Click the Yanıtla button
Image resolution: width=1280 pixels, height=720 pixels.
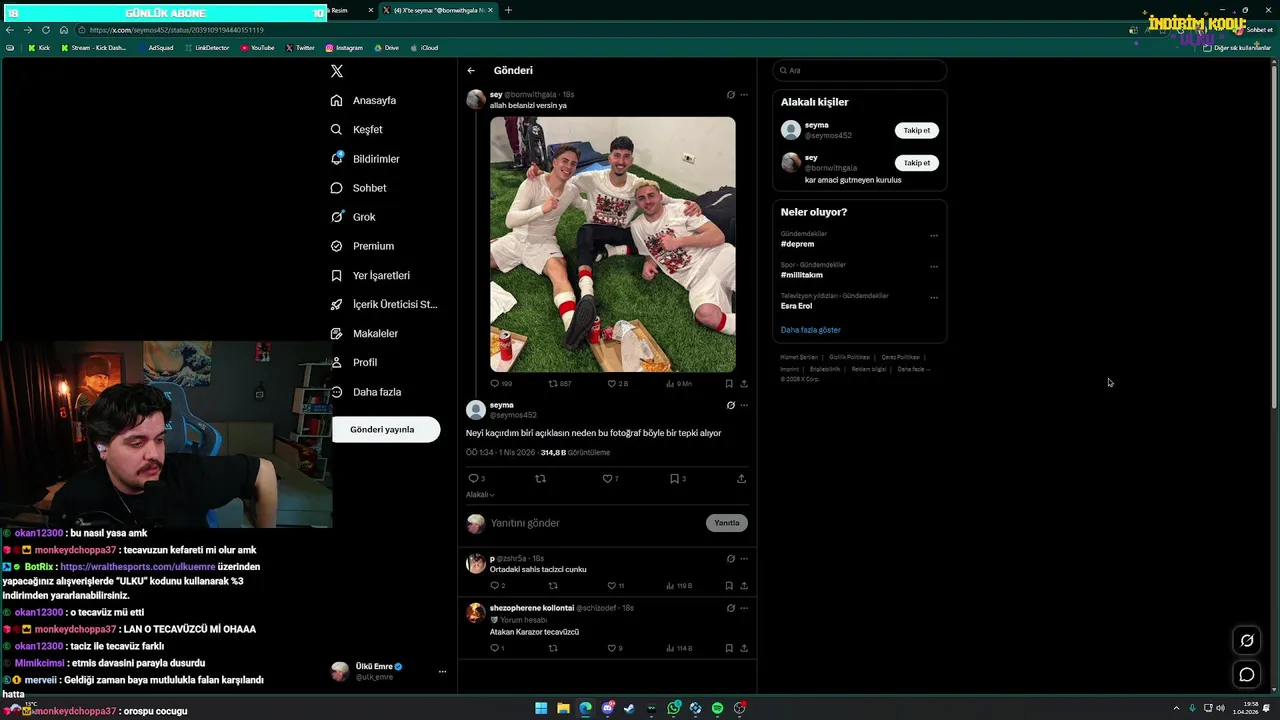tap(727, 523)
